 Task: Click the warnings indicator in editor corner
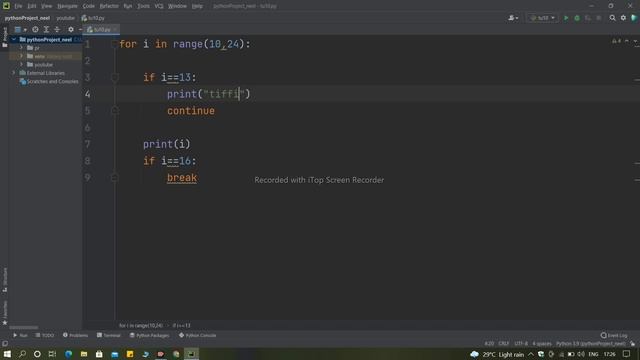point(616,41)
